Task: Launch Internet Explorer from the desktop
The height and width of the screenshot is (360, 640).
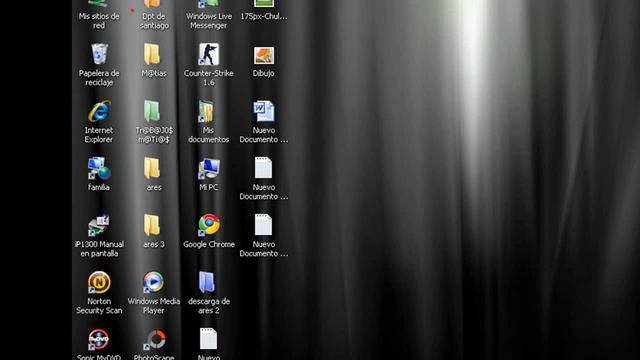Action: coord(99,111)
